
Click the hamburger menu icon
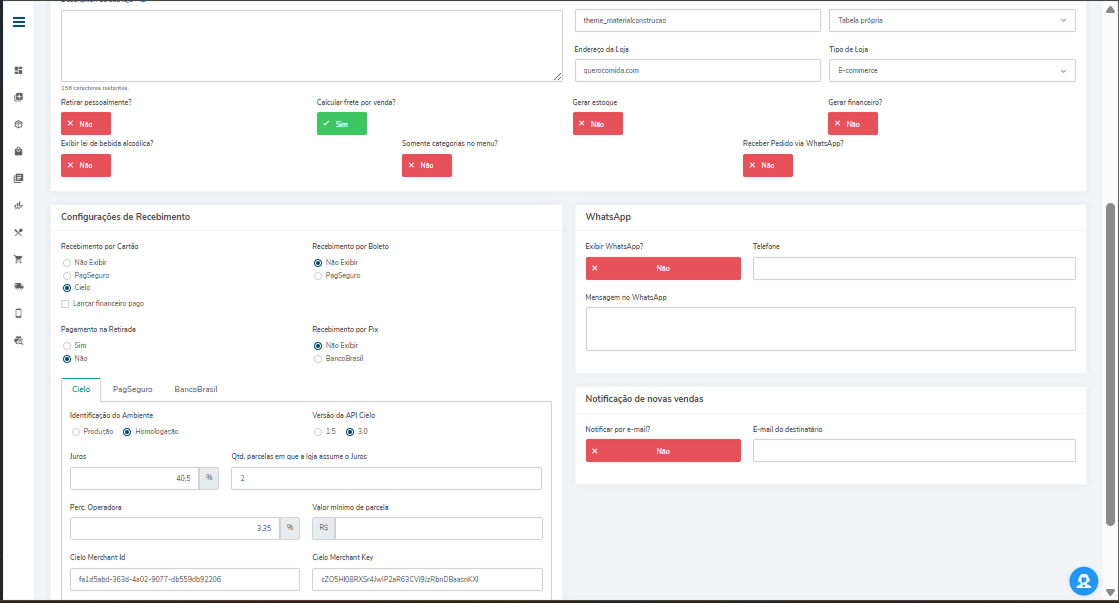click(19, 22)
